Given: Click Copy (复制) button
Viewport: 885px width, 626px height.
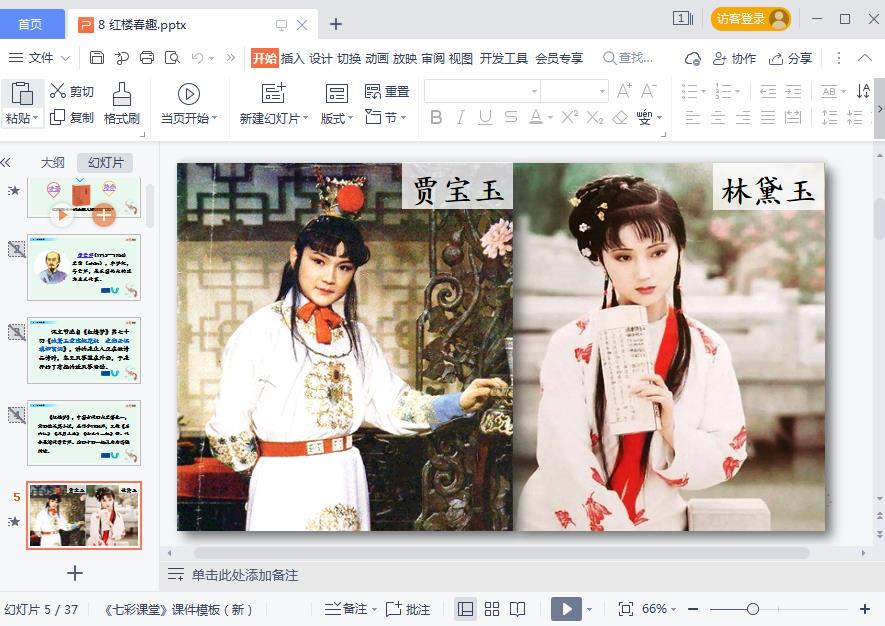Looking at the screenshot, I should [x=72, y=117].
